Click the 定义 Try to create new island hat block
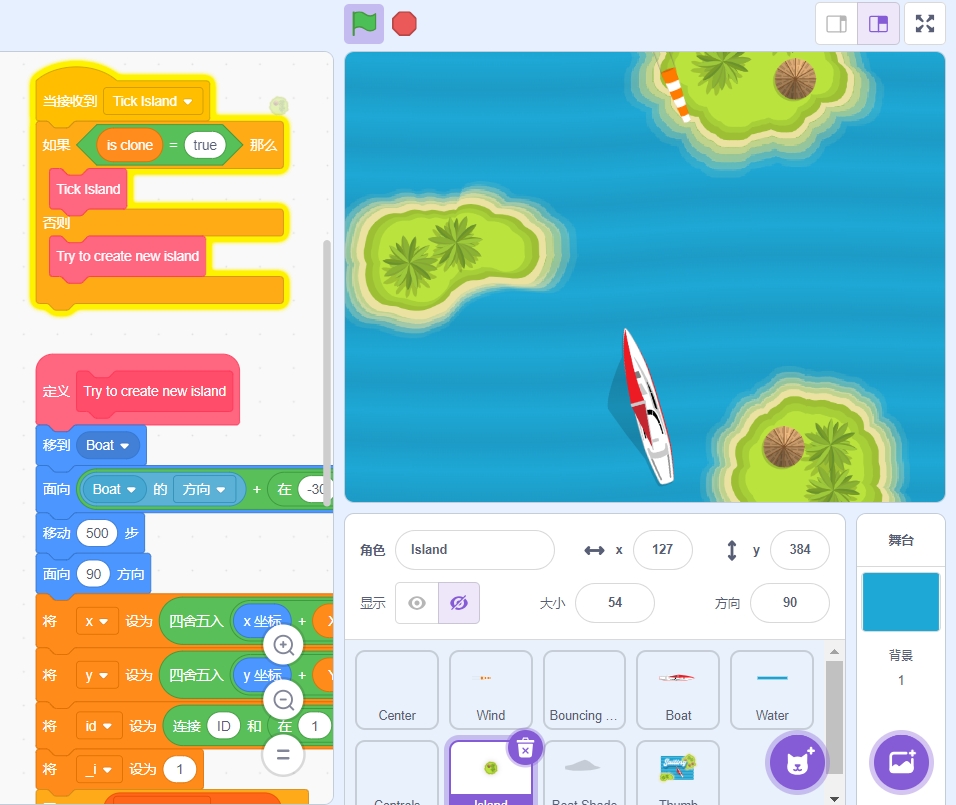This screenshot has width=956, height=805. pos(138,389)
